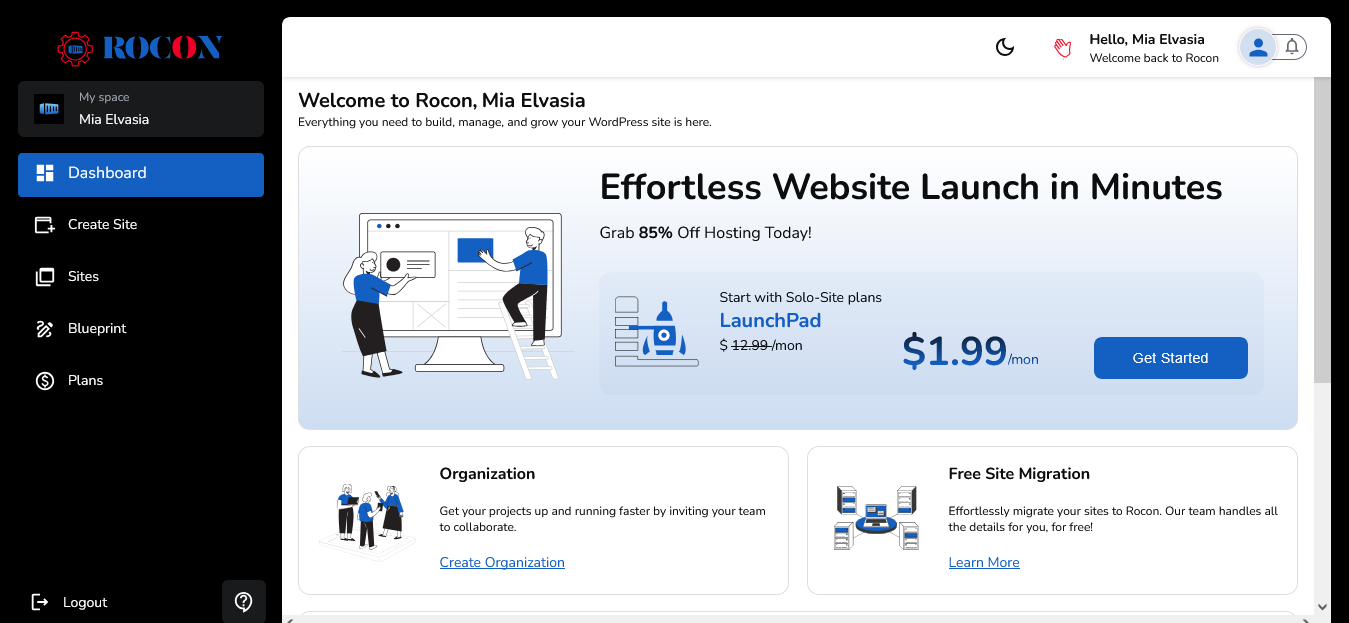Click the waving hand icon
1349x623 pixels.
coord(1063,47)
